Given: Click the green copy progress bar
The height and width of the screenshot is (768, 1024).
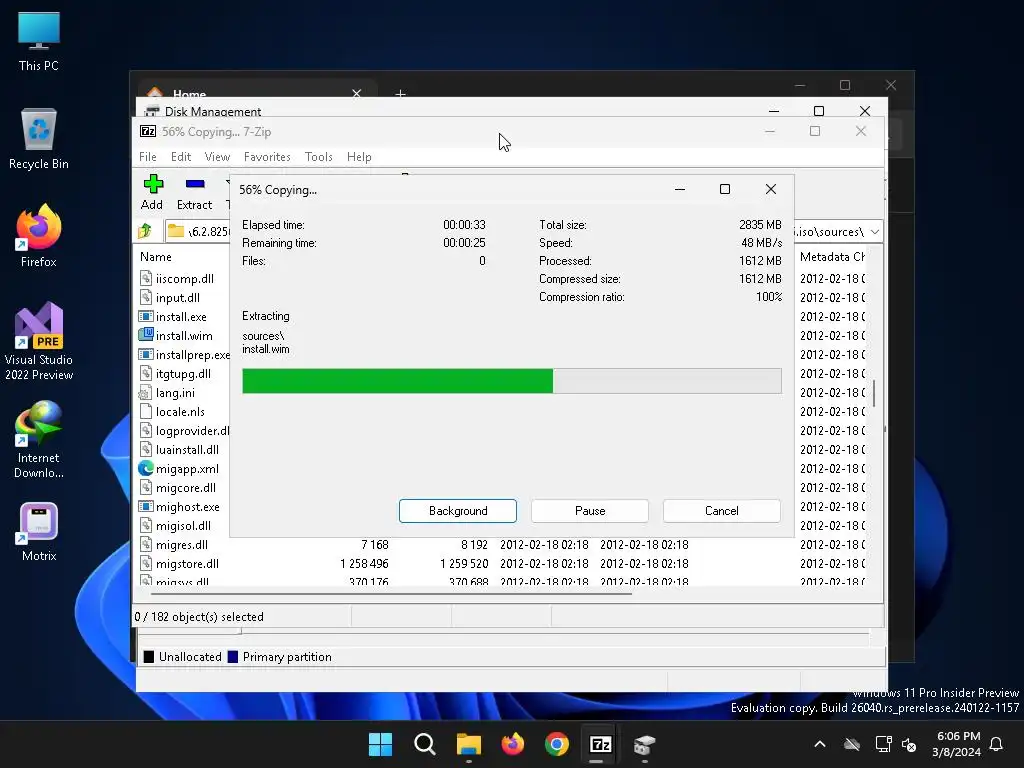Looking at the screenshot, I should pyautogui.click(x=511, y=381).
